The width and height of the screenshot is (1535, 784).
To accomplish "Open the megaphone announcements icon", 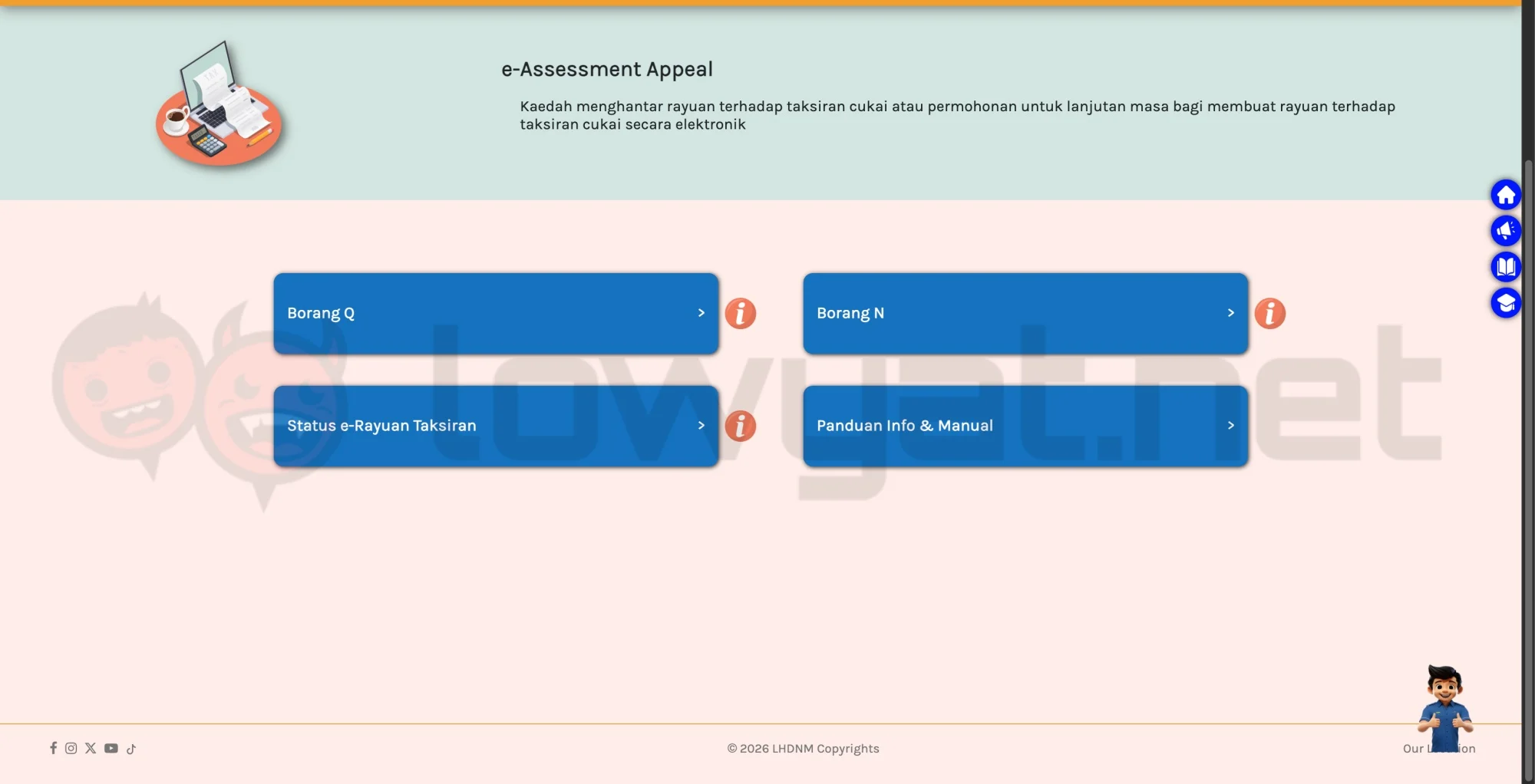I will [x=1506, y=230].
